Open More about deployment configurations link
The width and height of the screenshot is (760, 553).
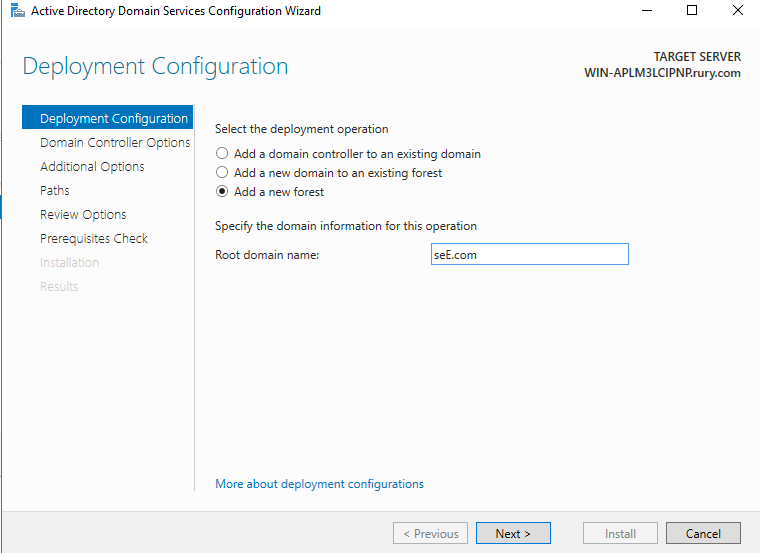point(319,484)
